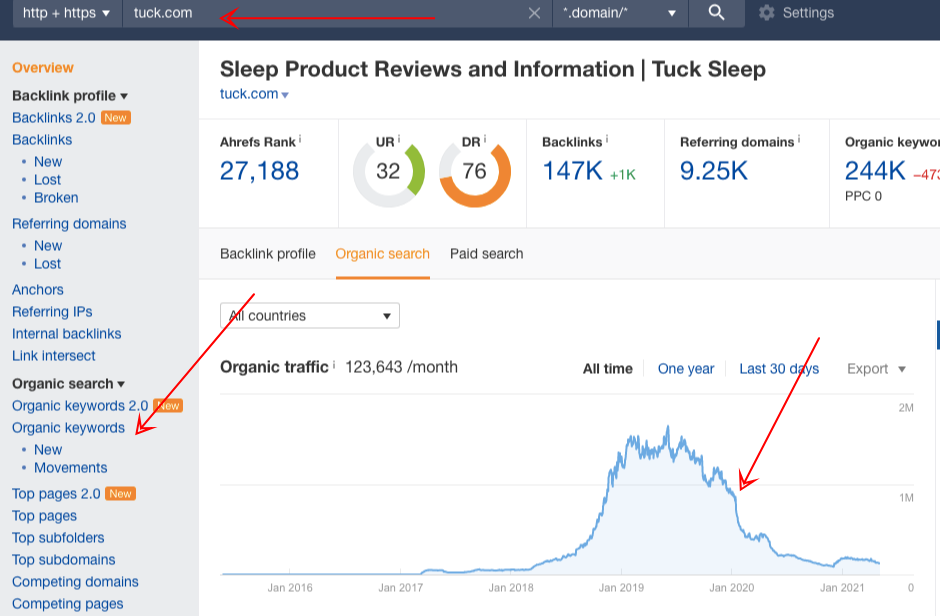Image resolution: width=940 pixels, height=616 pixels.
Task: Open the Top pages sidebar link
Action: 44,516
